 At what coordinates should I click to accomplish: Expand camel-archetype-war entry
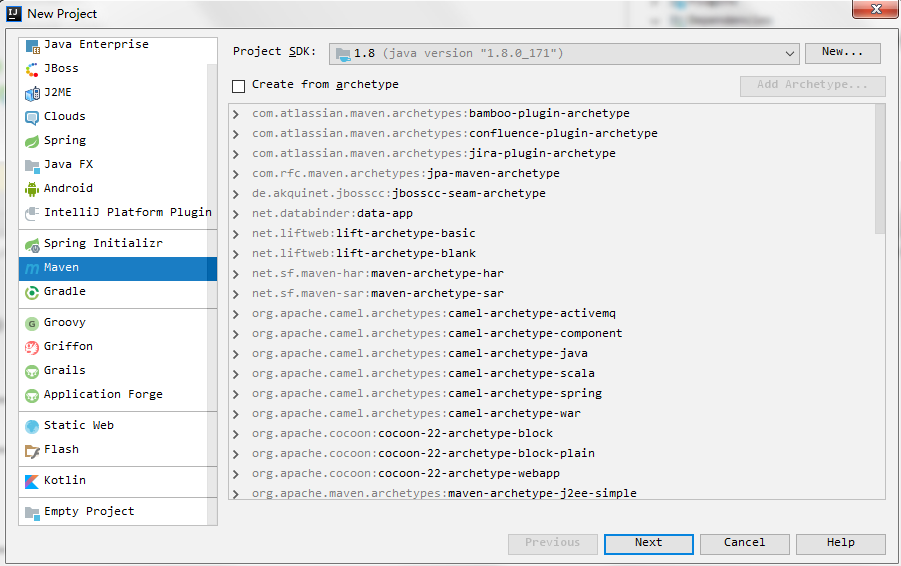(236, 414)
